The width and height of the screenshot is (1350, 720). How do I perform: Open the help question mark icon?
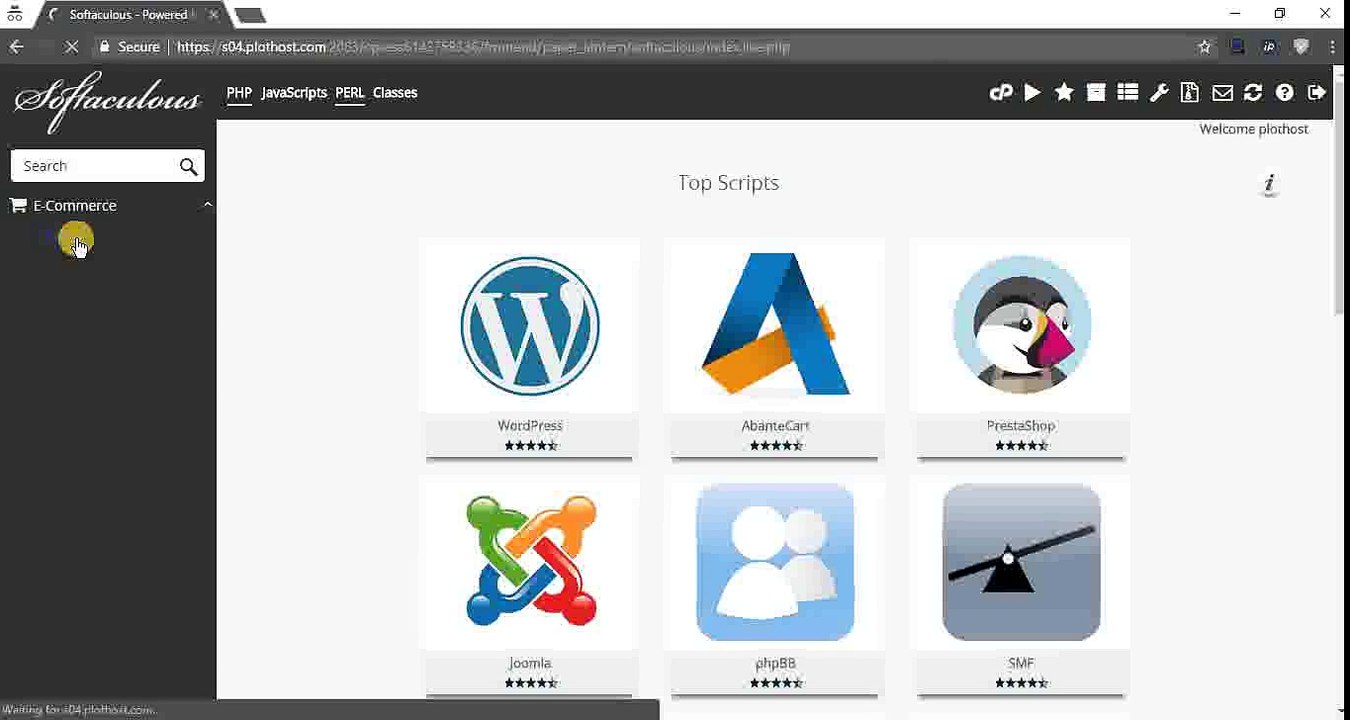(x=1285, y=93)
